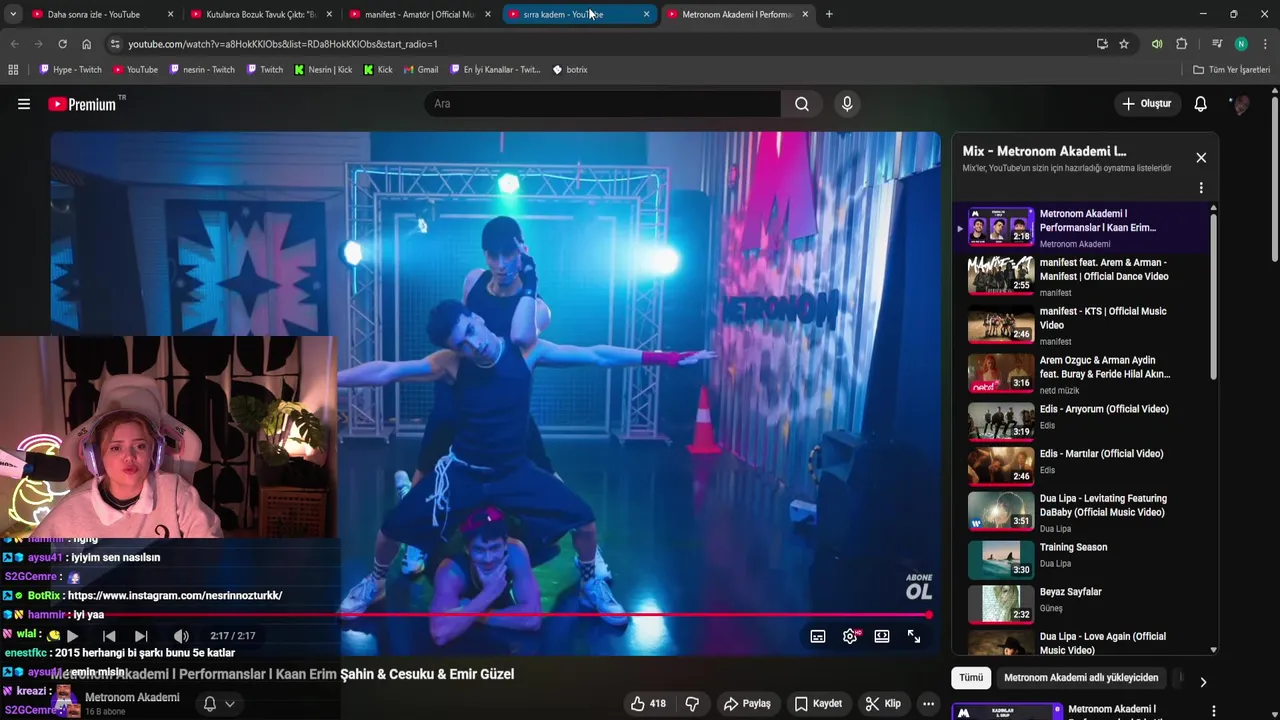This screenshot has height=720, width=1280.
Task: Open Hype - Twitch bookmark
Action: pos(71,70)
